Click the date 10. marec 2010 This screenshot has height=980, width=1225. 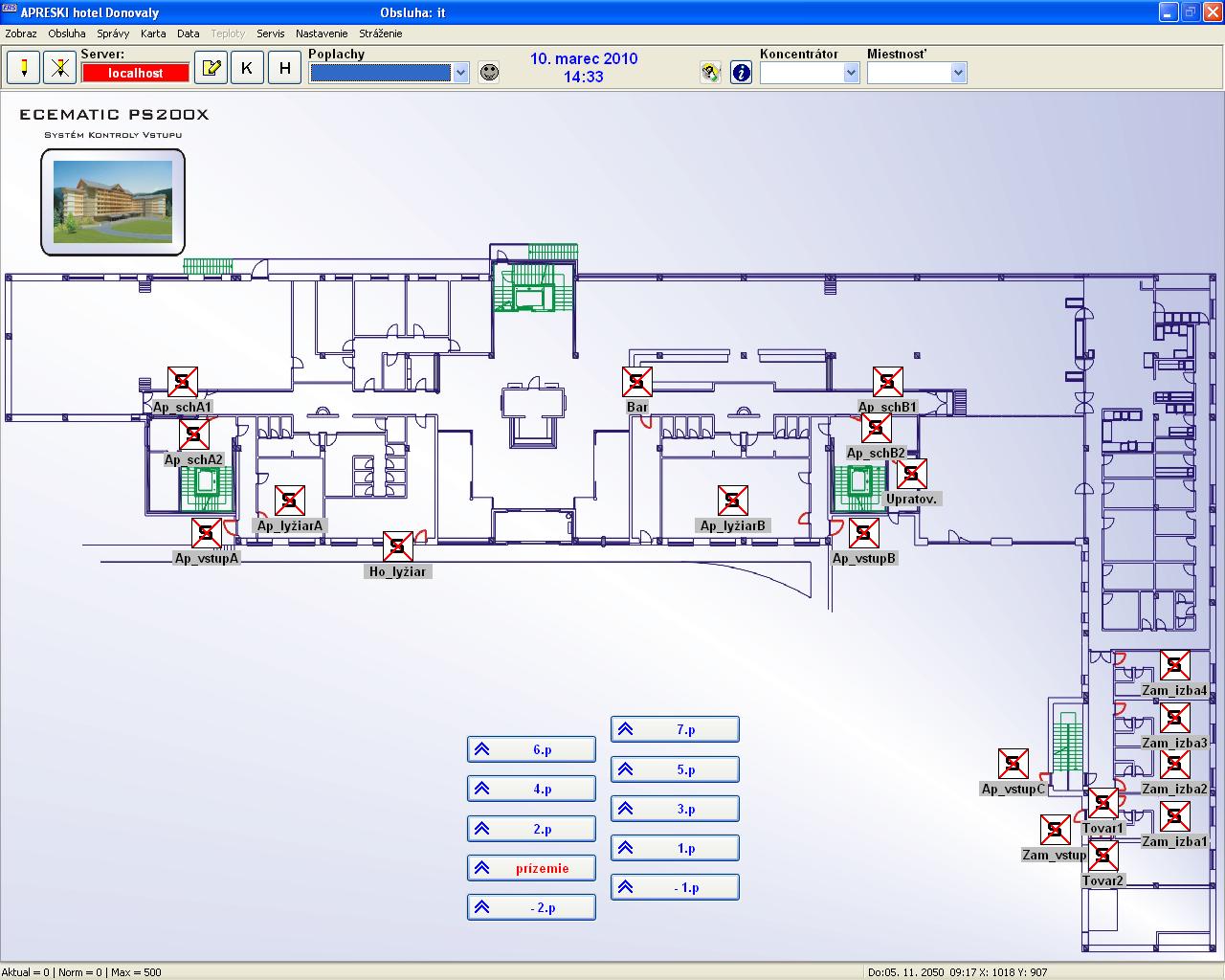pyautogui.click(x=584, y=58)
